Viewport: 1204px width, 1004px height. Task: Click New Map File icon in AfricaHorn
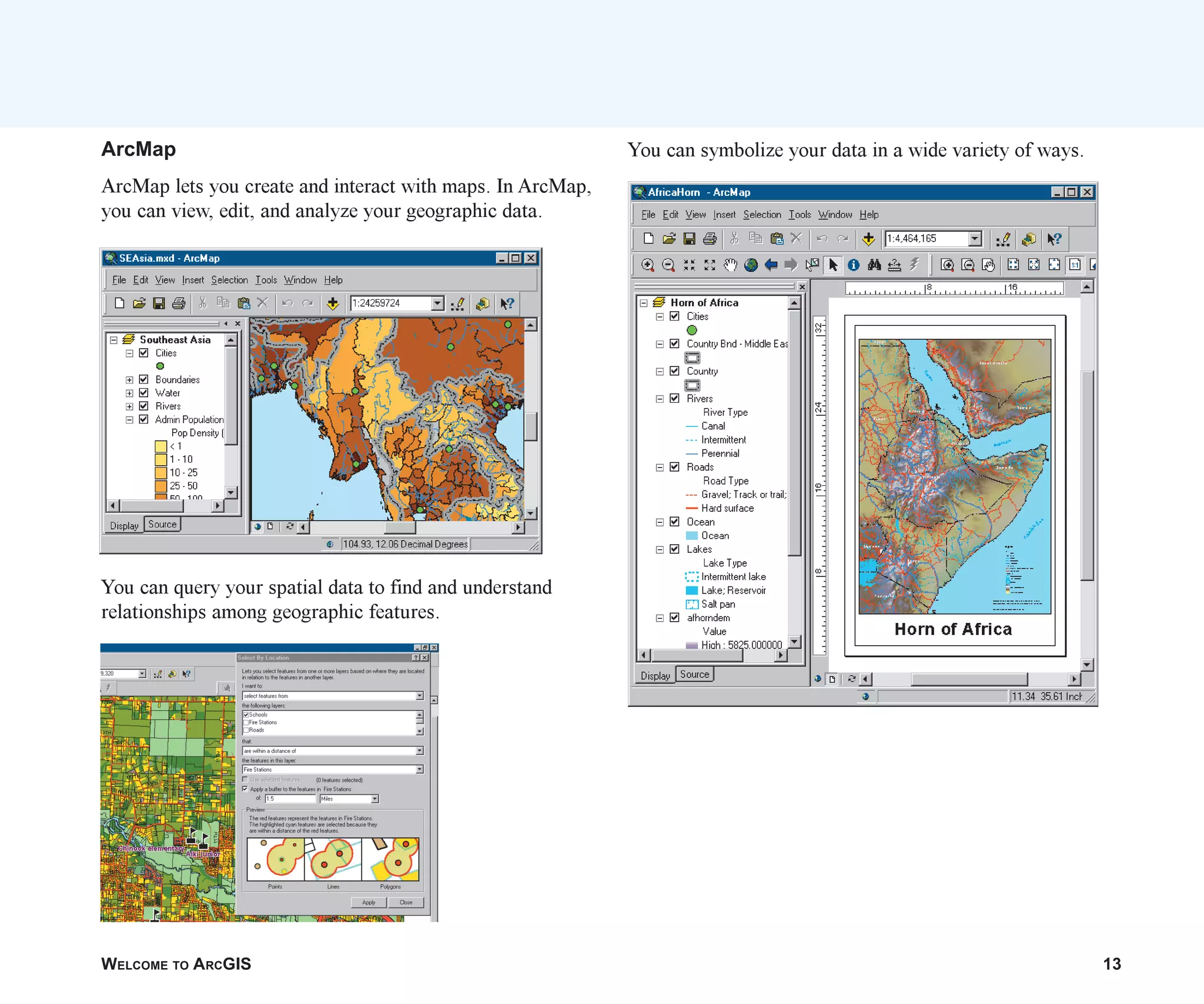pyautogui.click(x=648, y=239)
